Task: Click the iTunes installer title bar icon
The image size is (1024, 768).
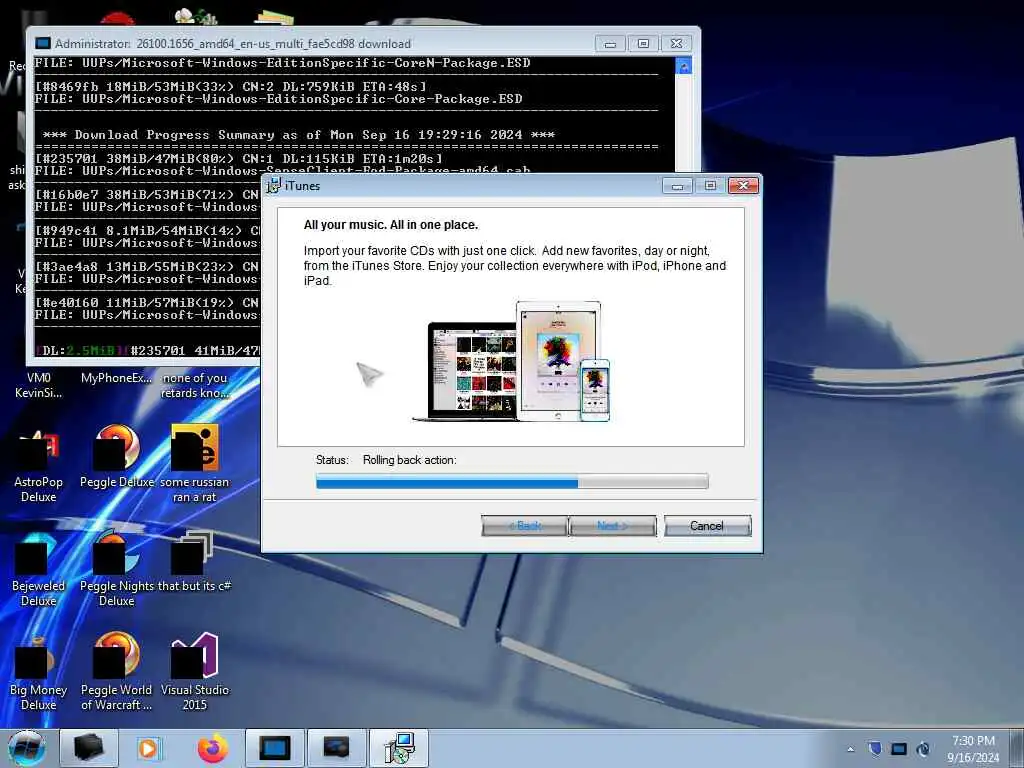Action: coord(274,185)
